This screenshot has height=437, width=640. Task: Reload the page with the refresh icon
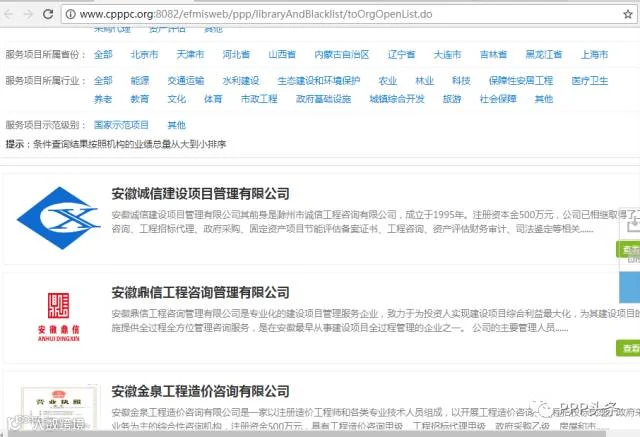coord(48,14)
